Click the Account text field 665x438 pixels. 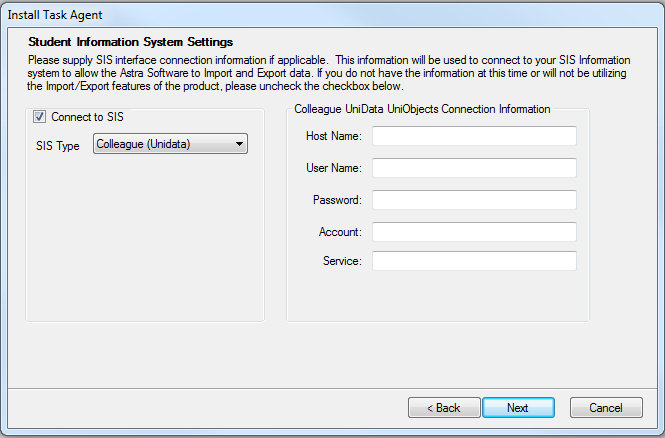click(474, 232)
